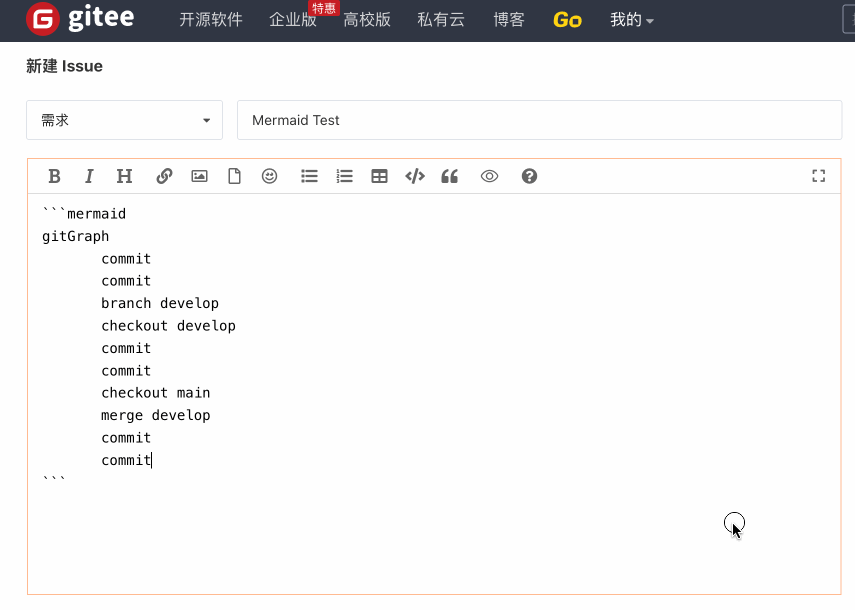Insert an ordered numbered list
This screenshot has height=610, width=855.
345,176
